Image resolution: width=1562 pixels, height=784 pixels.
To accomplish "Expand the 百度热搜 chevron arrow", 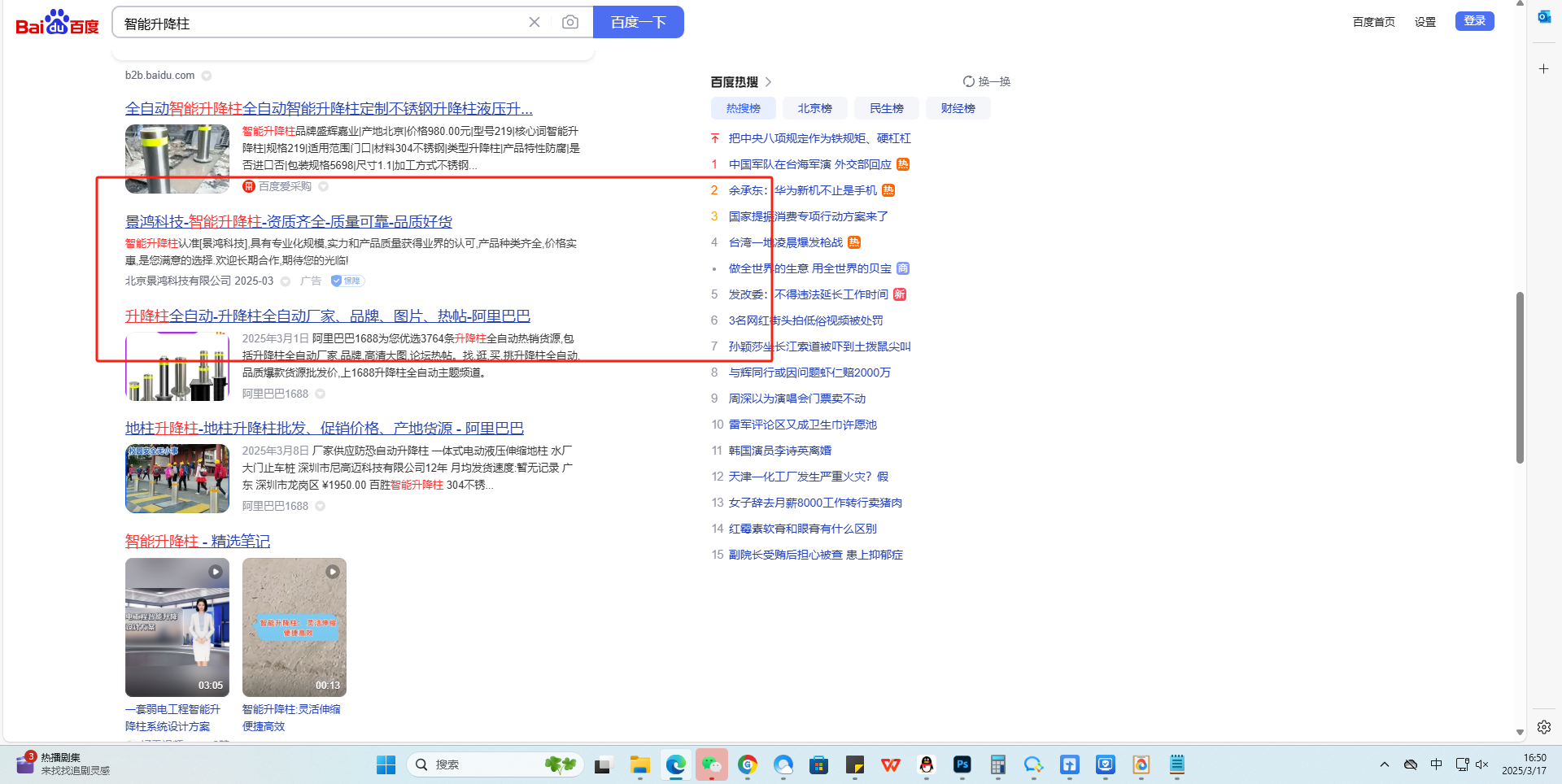I will pos(768,82).
